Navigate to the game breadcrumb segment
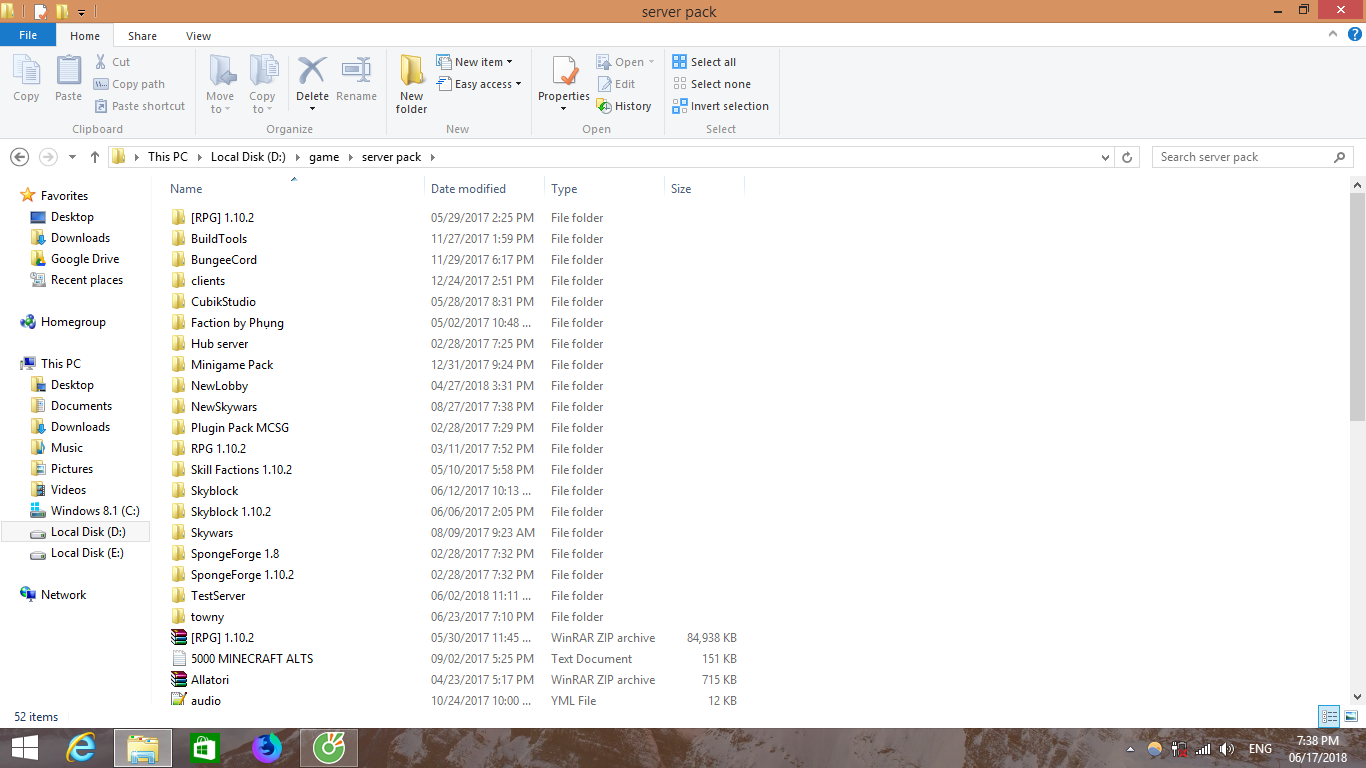This screenshot has height=768, width=1366. click(324, 157)
